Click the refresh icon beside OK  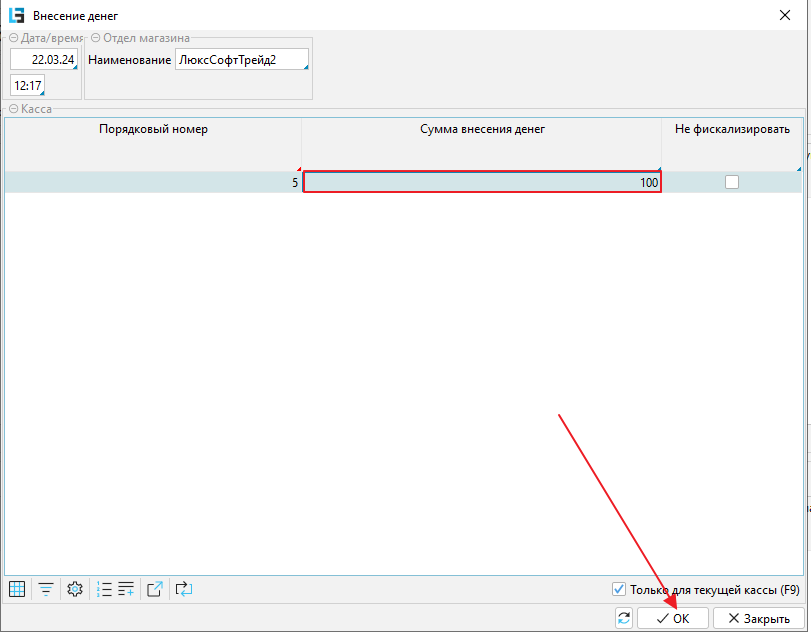click(624, 618)
